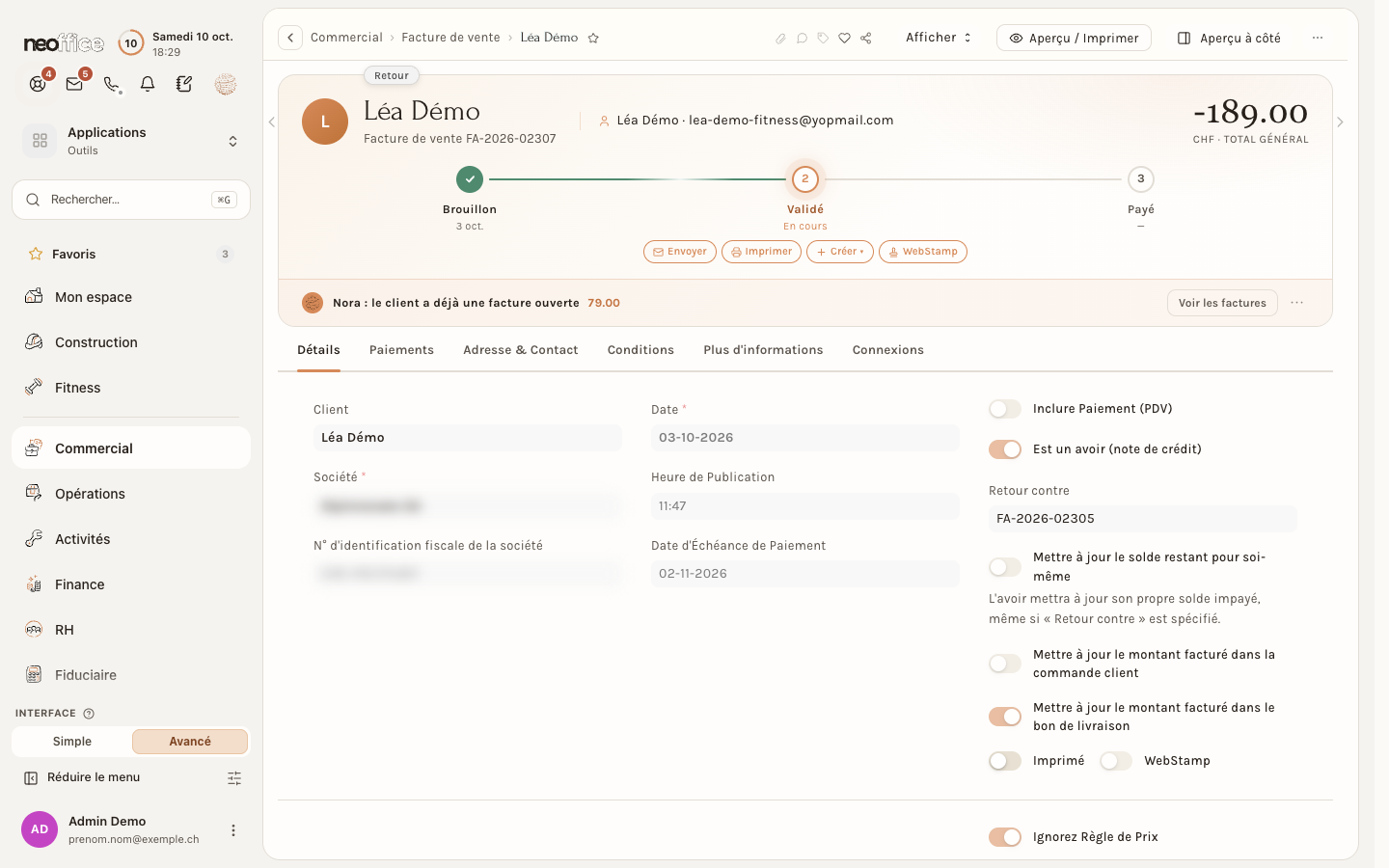Open the notifications bell
Viewport: 1389px width, 868px height.
(x=148, y=84)
